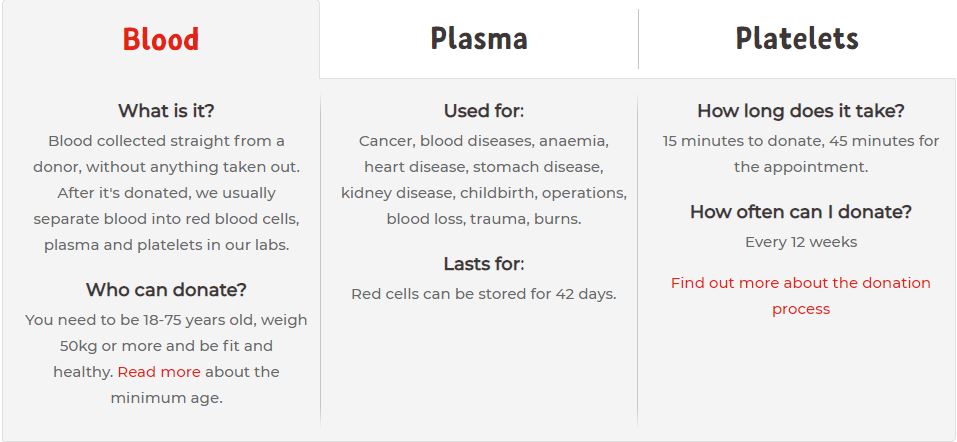Click the Every 12 weeks text

coord(801,242)
